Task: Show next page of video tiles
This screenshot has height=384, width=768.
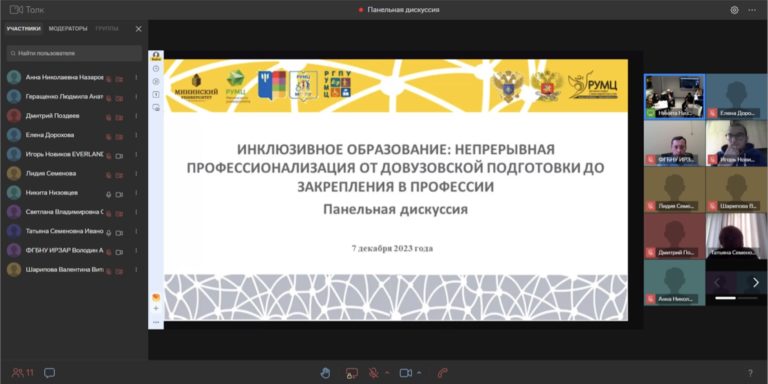Action: coord(755,282)
